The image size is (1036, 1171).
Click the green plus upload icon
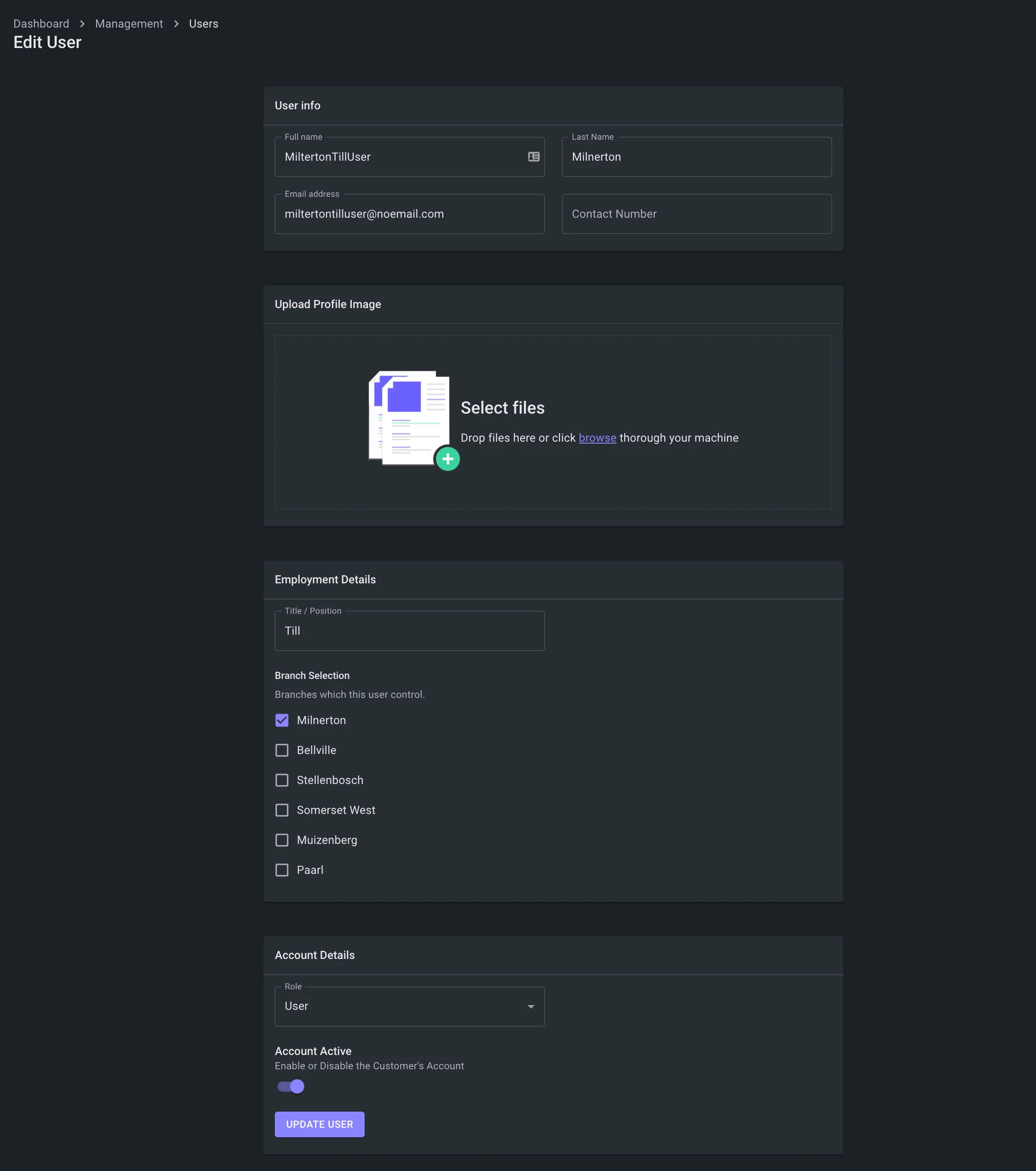click(x=447, y=459)
